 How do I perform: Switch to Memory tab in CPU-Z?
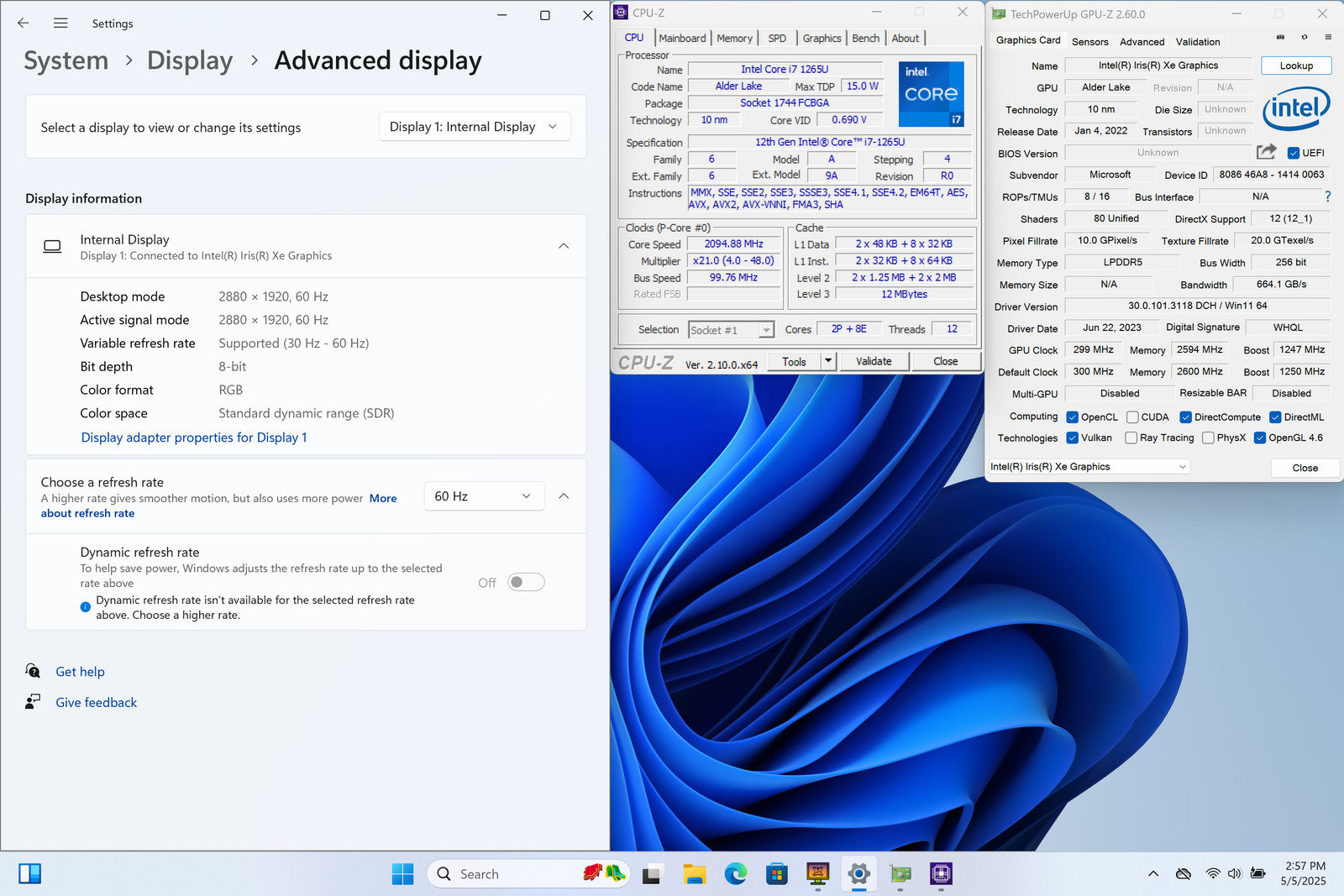click(735, 39)
